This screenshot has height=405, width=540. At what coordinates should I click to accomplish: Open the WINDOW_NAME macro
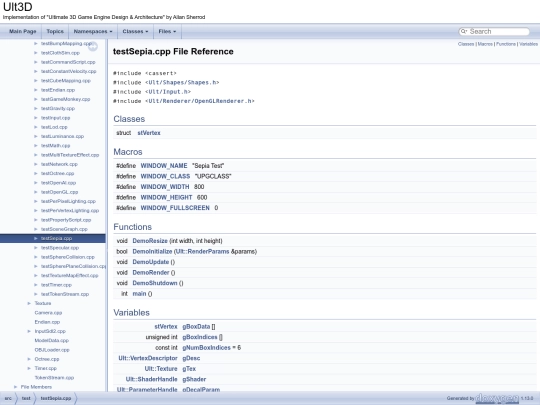[164, 166]
